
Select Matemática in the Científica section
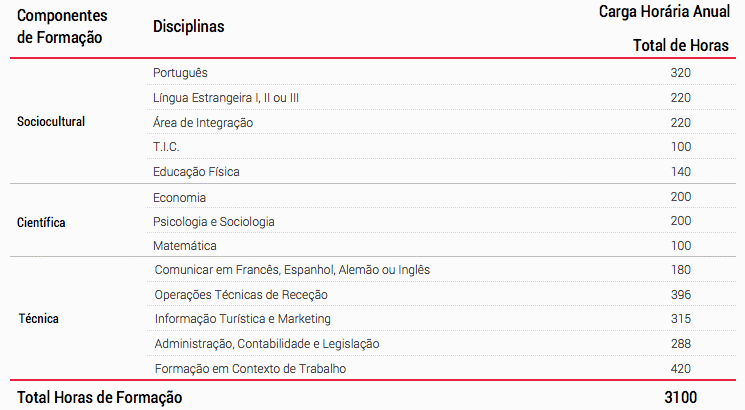[x=184, y=246]
